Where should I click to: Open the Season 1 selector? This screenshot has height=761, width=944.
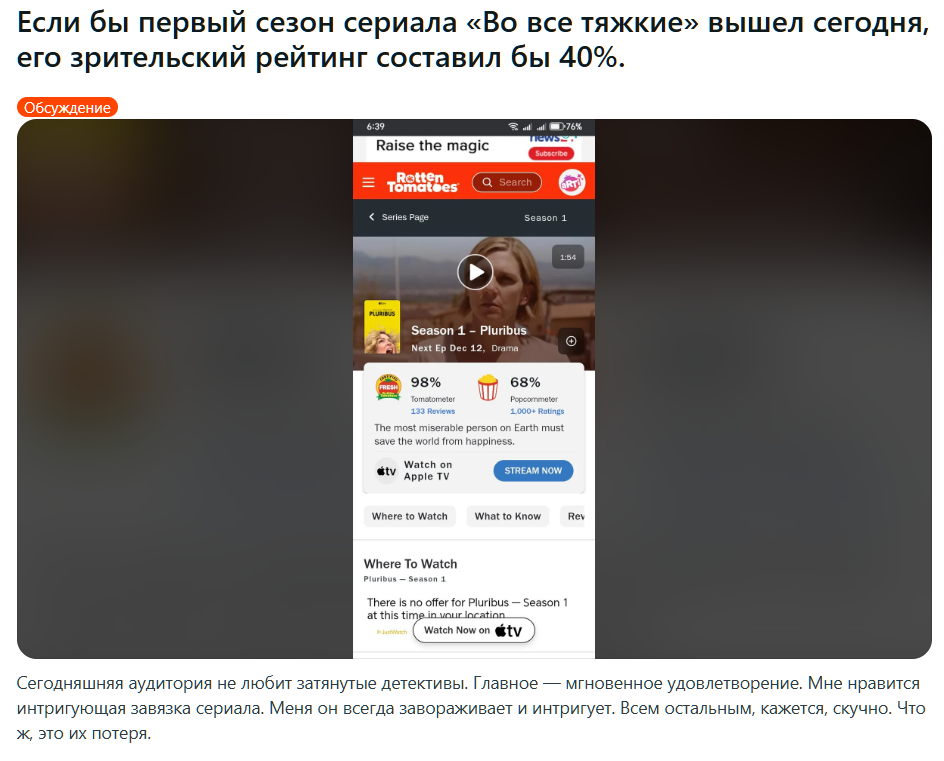[545, 218]
